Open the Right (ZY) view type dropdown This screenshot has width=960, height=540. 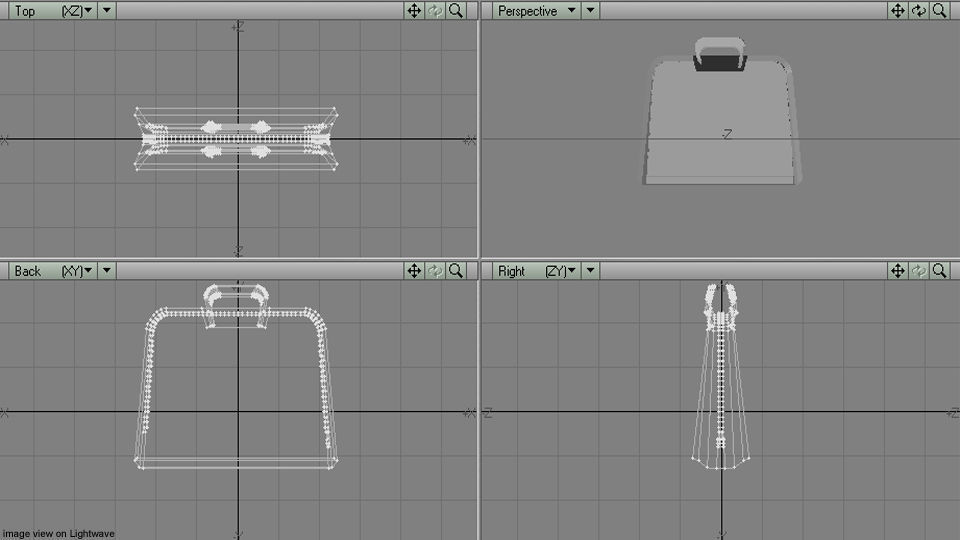536,271
